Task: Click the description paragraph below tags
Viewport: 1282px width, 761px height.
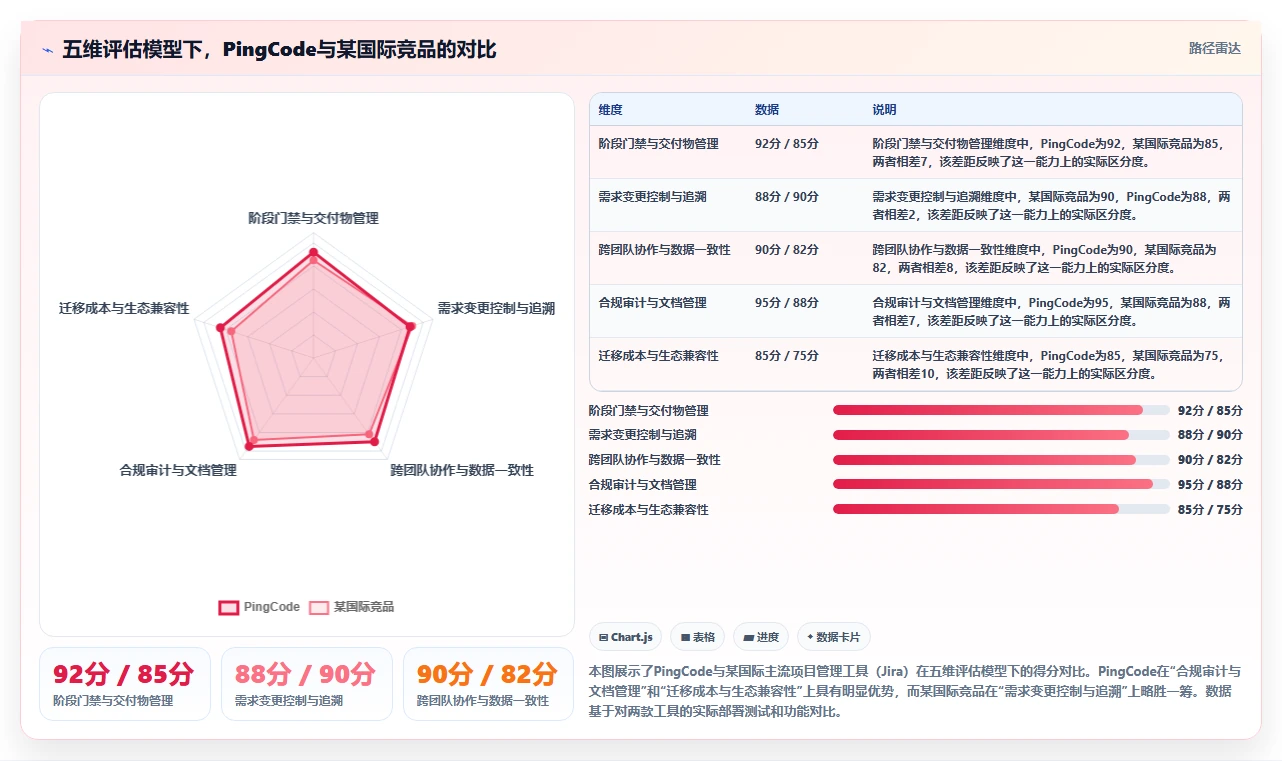Action: 915,691
